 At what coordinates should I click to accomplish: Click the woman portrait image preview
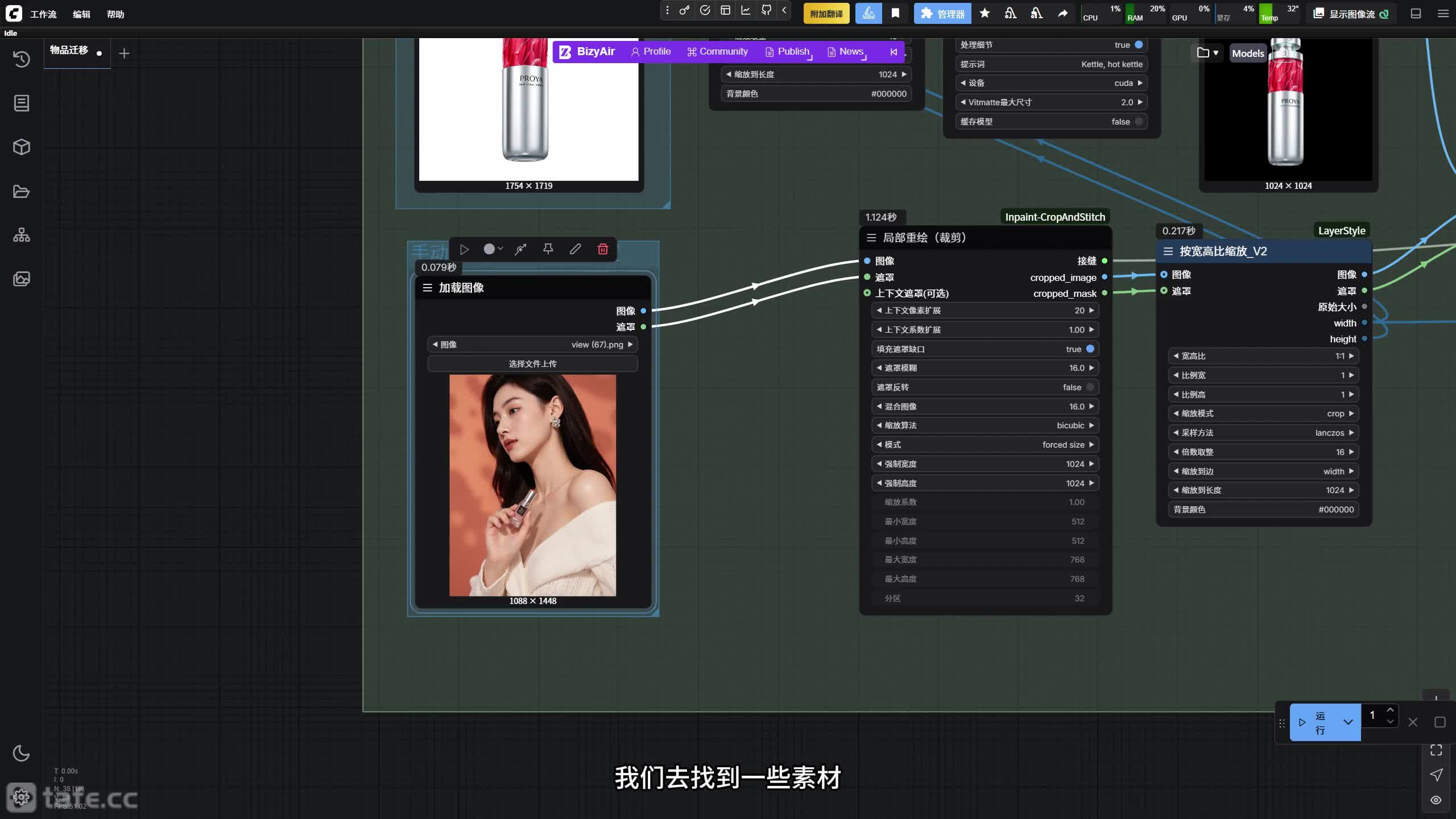pyautogui.click(x=532, y=485)
